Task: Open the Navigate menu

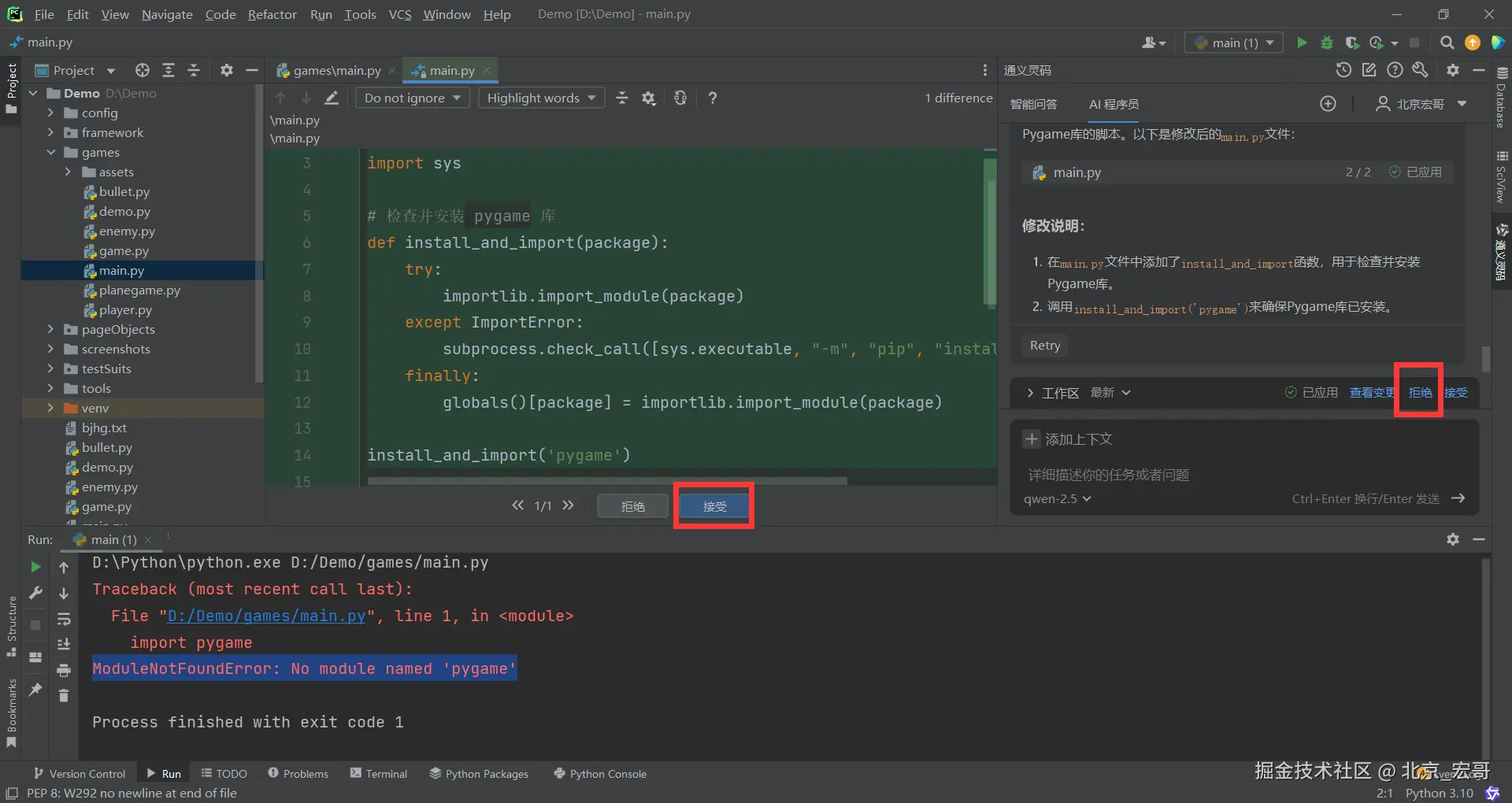Action: pyautogui.click(x=167, y=14)
